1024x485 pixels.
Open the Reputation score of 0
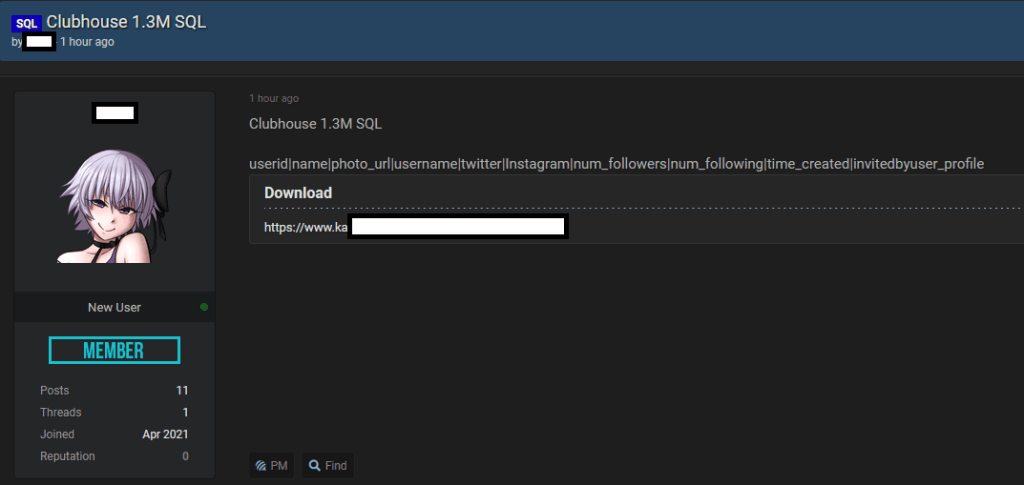tap(185, 456)
